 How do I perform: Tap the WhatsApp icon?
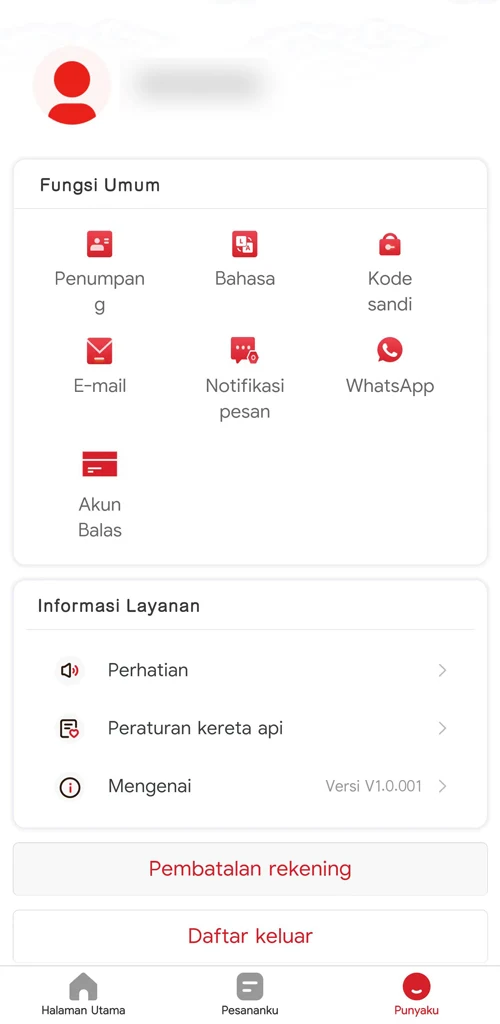[x=390, y=350]
